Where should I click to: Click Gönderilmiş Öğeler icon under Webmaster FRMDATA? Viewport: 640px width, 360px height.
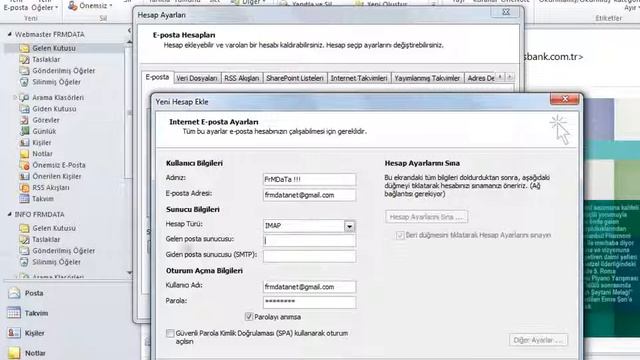pos(24,71)
